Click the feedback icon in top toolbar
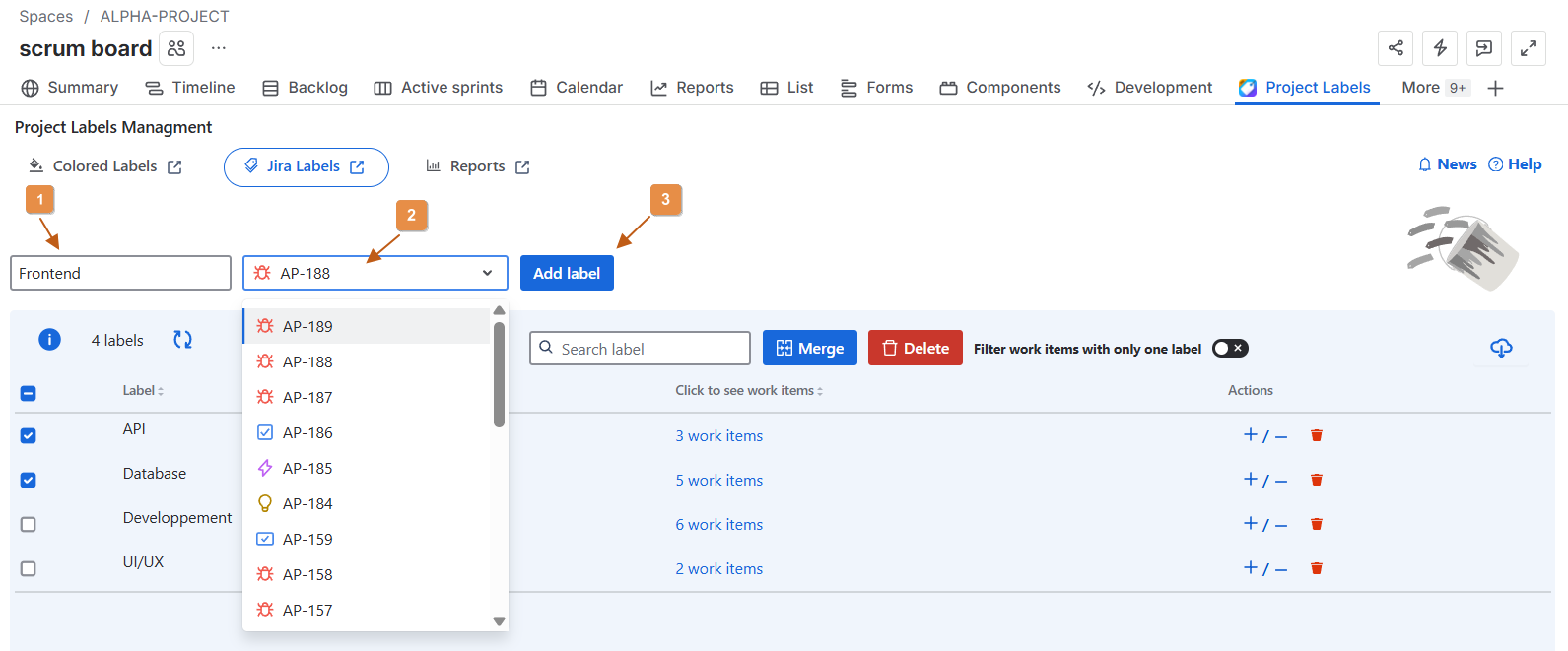1568x651 pixels. [1484, 48]
